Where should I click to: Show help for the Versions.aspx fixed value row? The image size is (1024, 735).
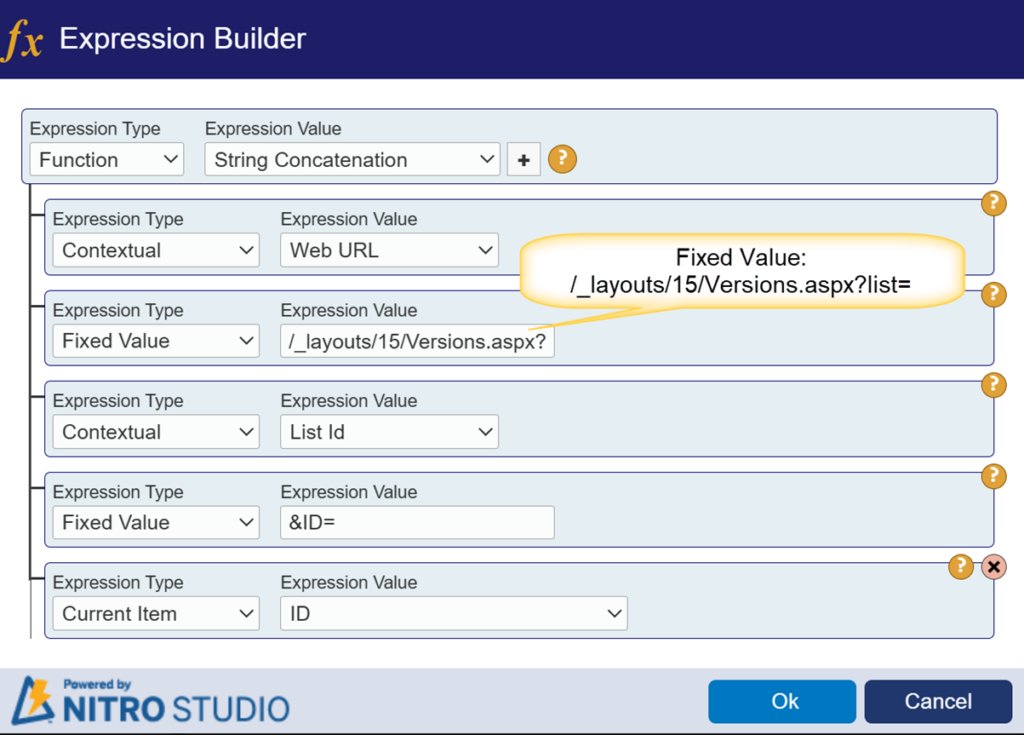click(993, 295)
